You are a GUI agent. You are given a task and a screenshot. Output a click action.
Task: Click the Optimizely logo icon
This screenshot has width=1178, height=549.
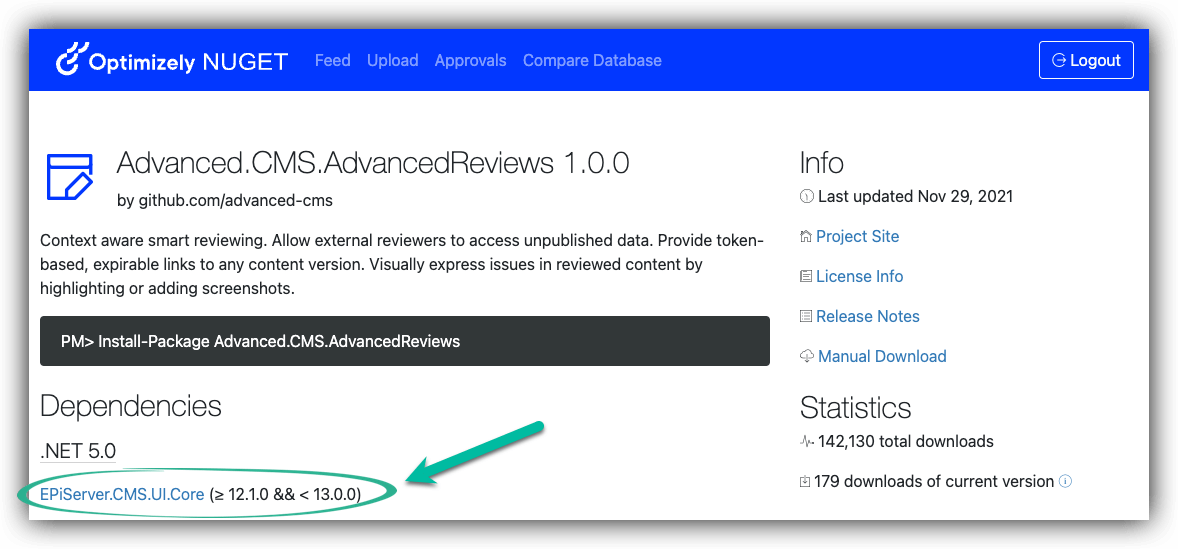click(x=69, y=60)
